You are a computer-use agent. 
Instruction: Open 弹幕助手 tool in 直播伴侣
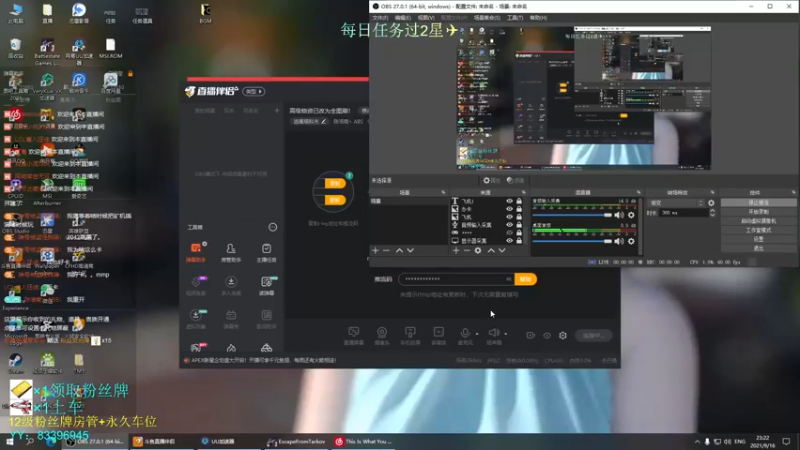(x=196, y=252)
